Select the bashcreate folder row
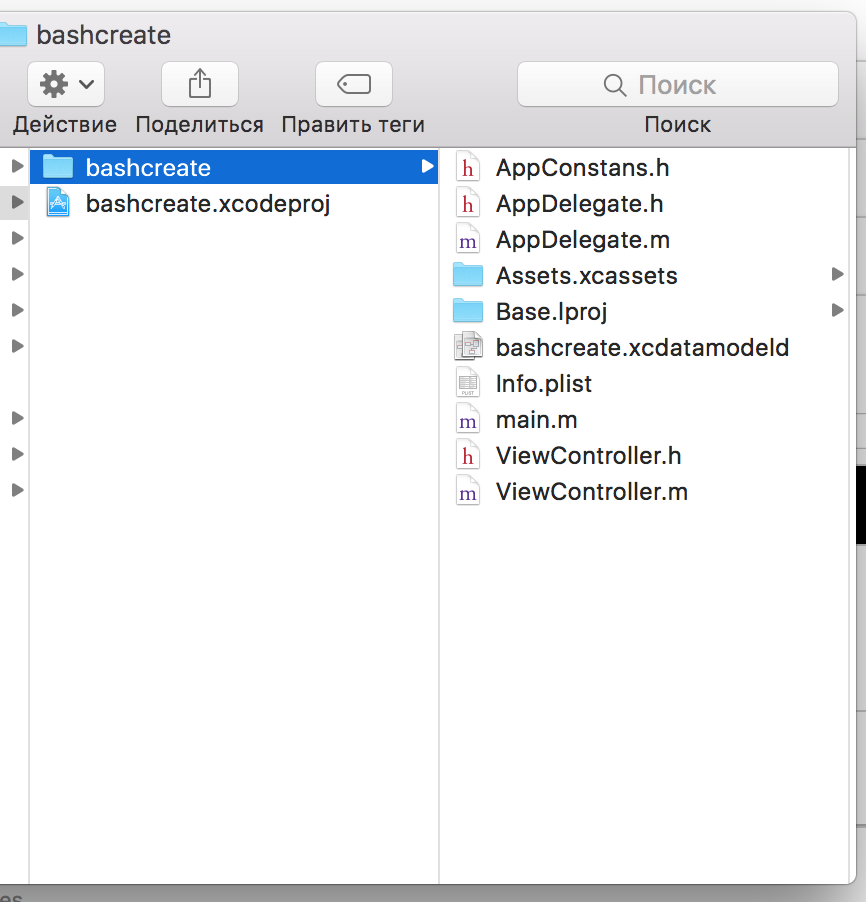The height and width of the screenshot is (902, 866). 234,167
